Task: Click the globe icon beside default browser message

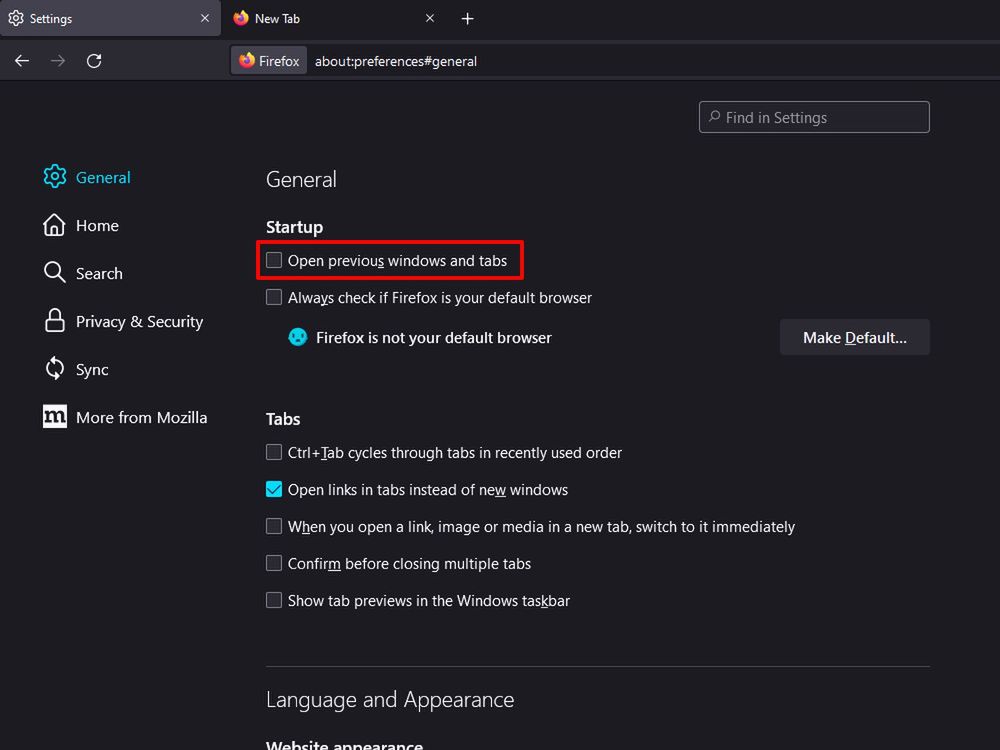Action: pos(297,337)
